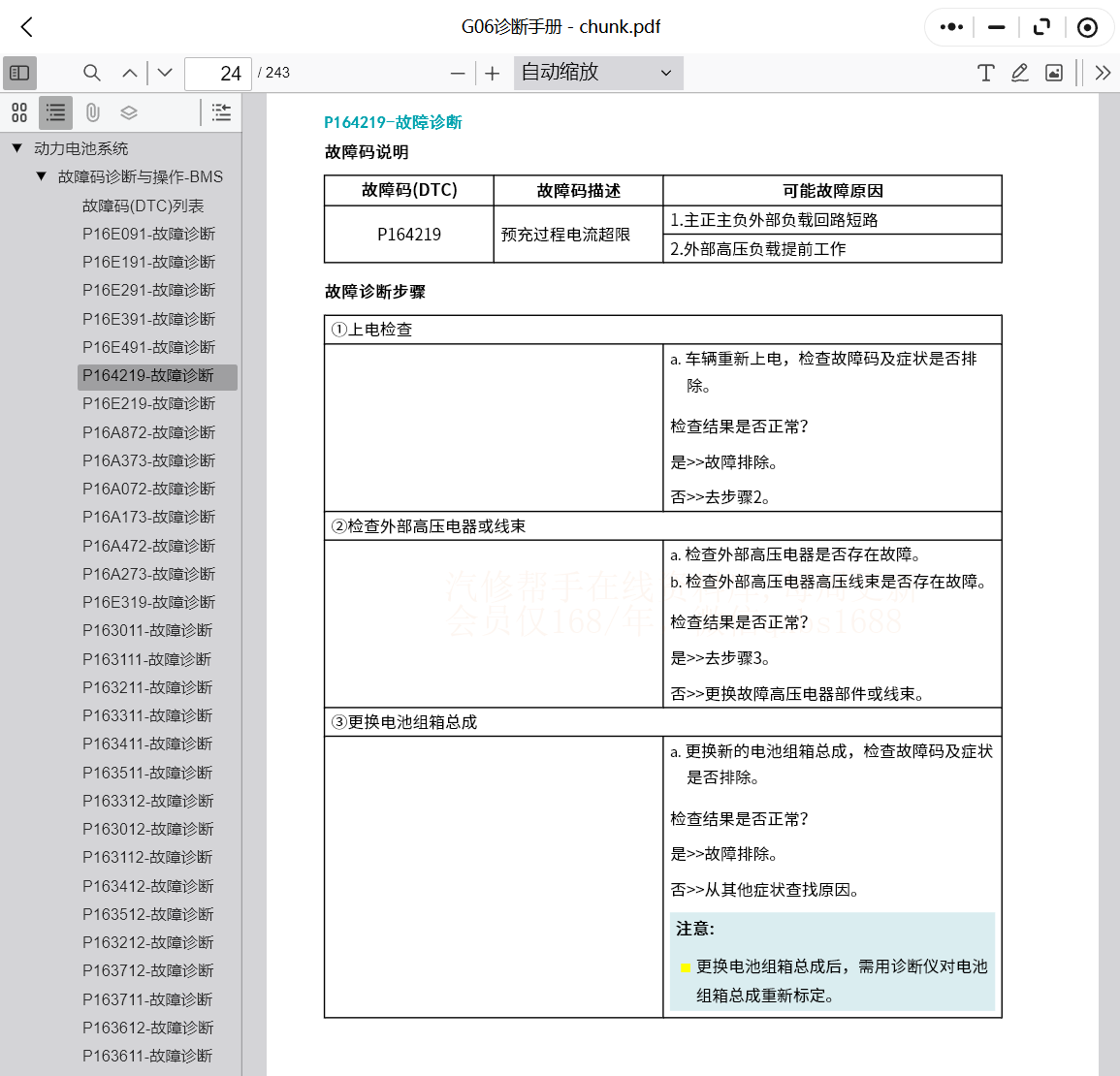Jump to current outline item icon
Viewport: 1120px width, 1076px height.
tap(221, 112)
